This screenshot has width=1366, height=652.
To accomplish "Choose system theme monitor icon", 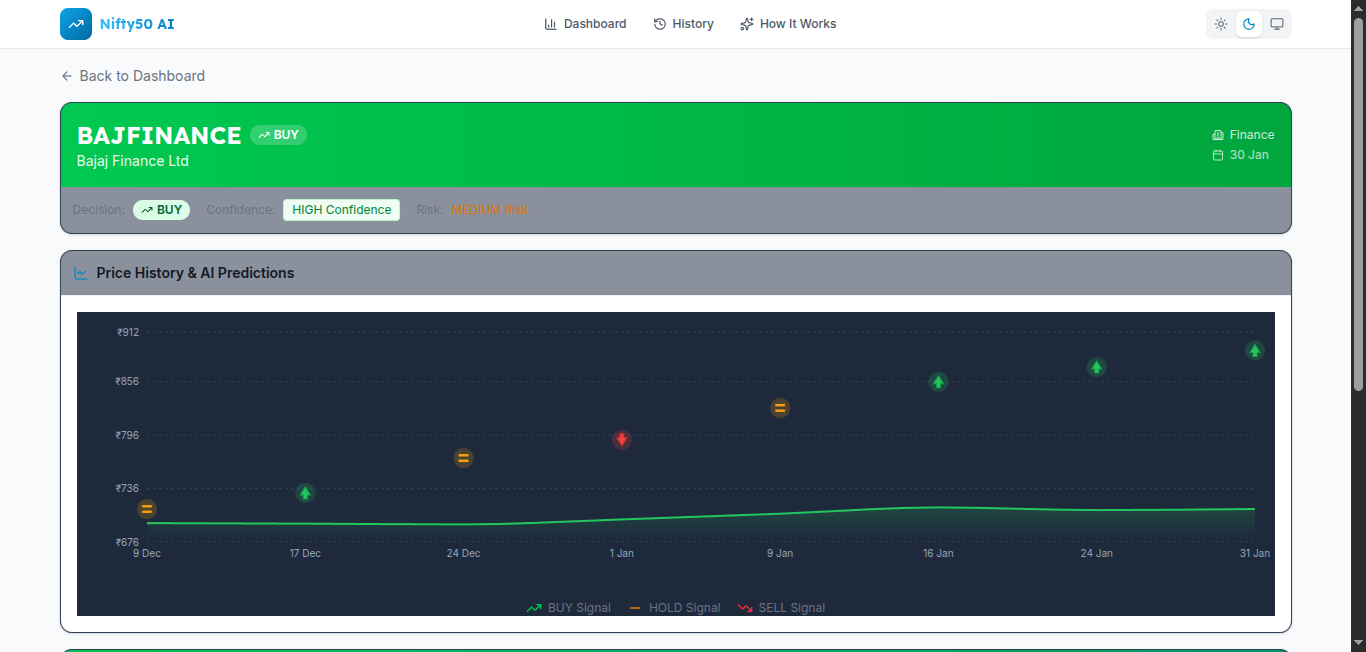I will [x=1277, y=24].
